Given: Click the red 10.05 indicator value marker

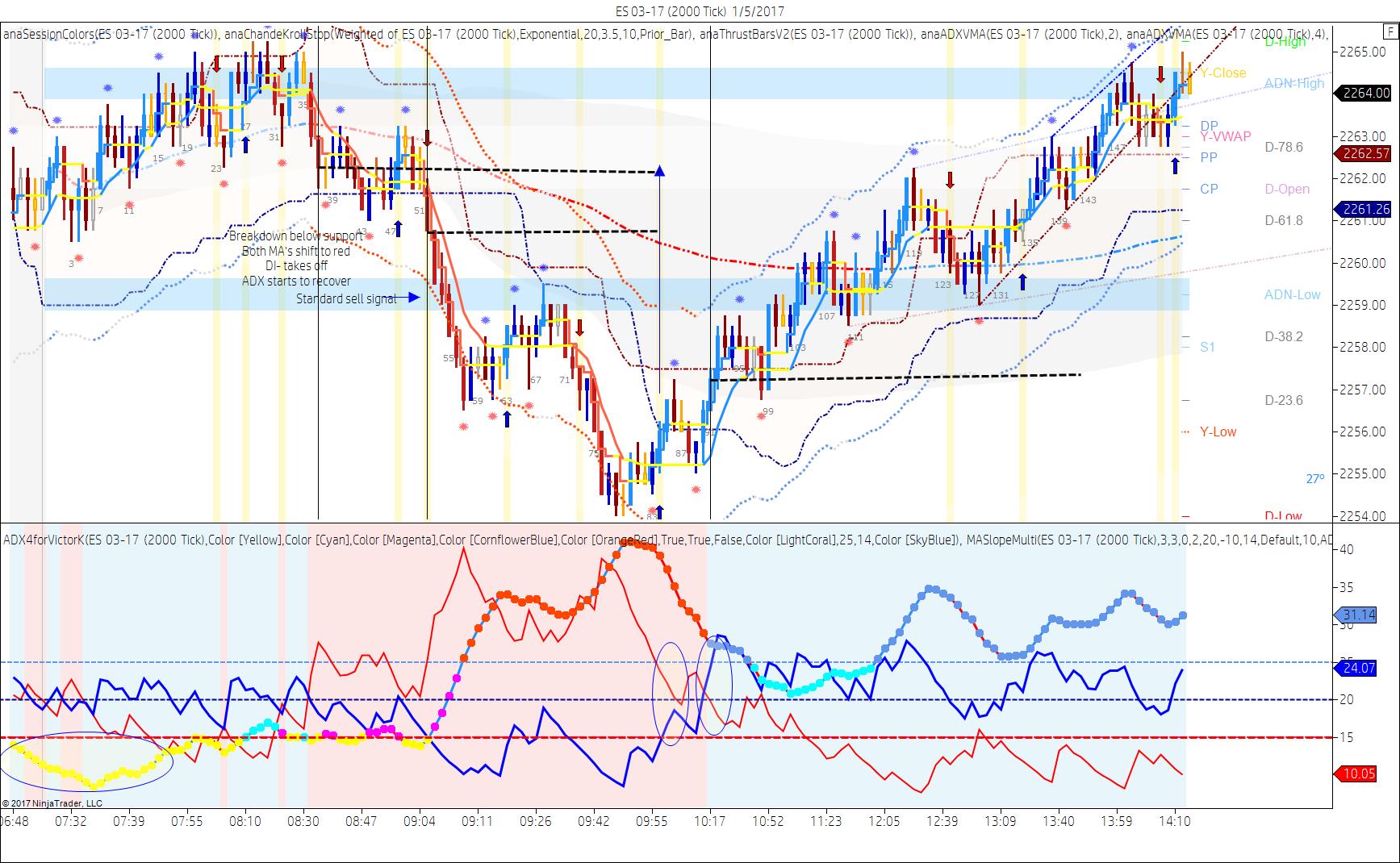Looking at the screenshot, I should point(1356,774).
